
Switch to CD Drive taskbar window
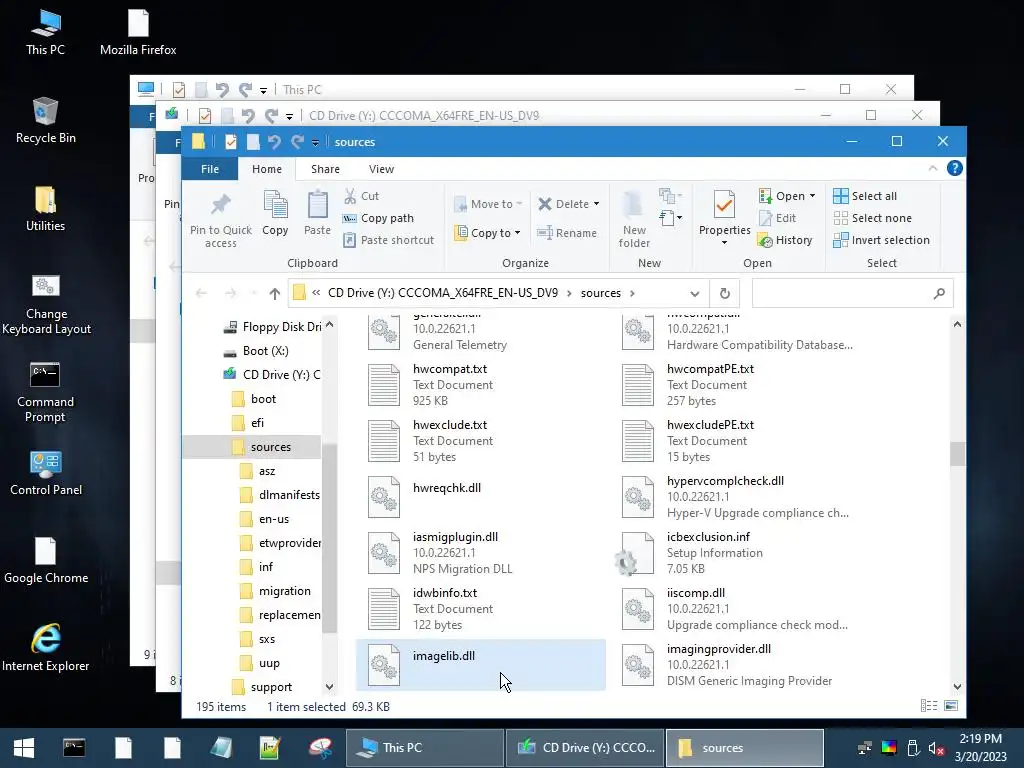[x=584, y=748]
